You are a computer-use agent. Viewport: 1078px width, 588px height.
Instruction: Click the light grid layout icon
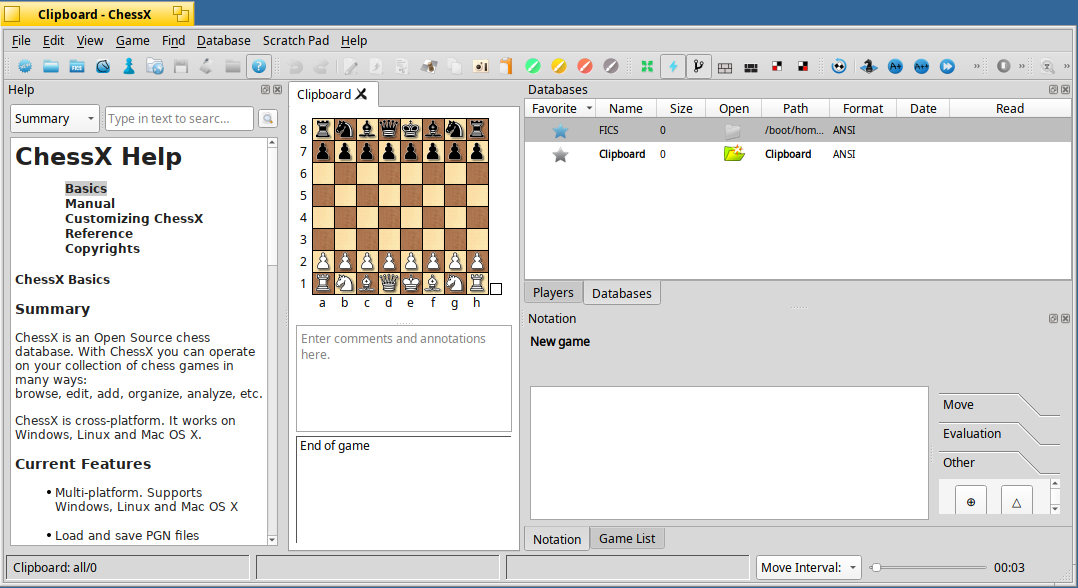(725, 67)
